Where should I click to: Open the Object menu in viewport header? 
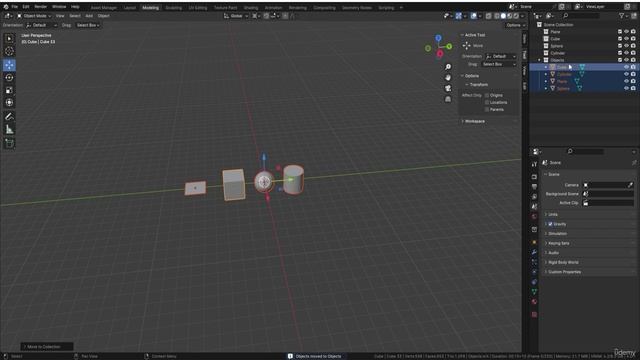tap(104, 16)
